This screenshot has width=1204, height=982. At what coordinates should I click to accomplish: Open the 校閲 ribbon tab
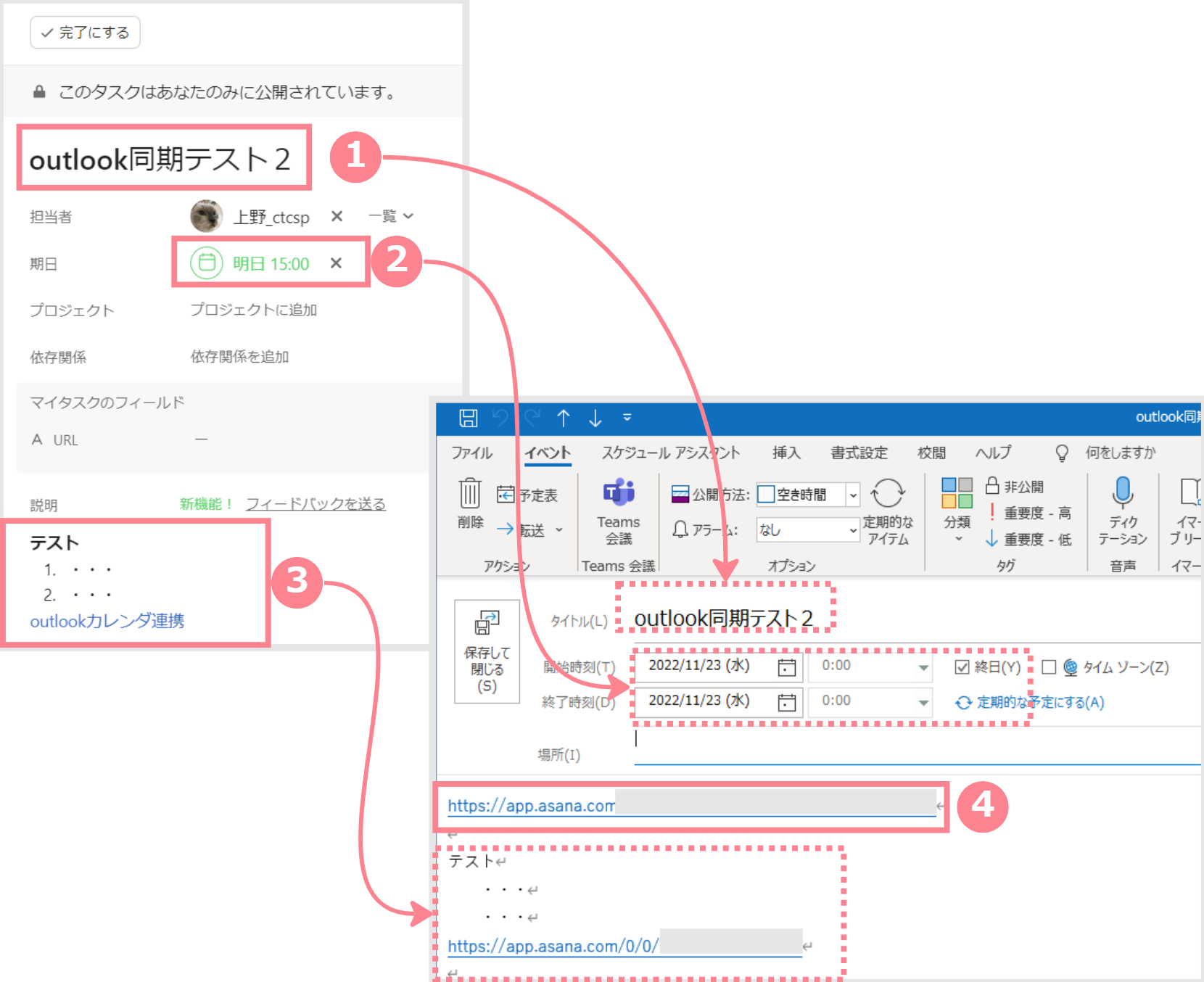[932, 453]
